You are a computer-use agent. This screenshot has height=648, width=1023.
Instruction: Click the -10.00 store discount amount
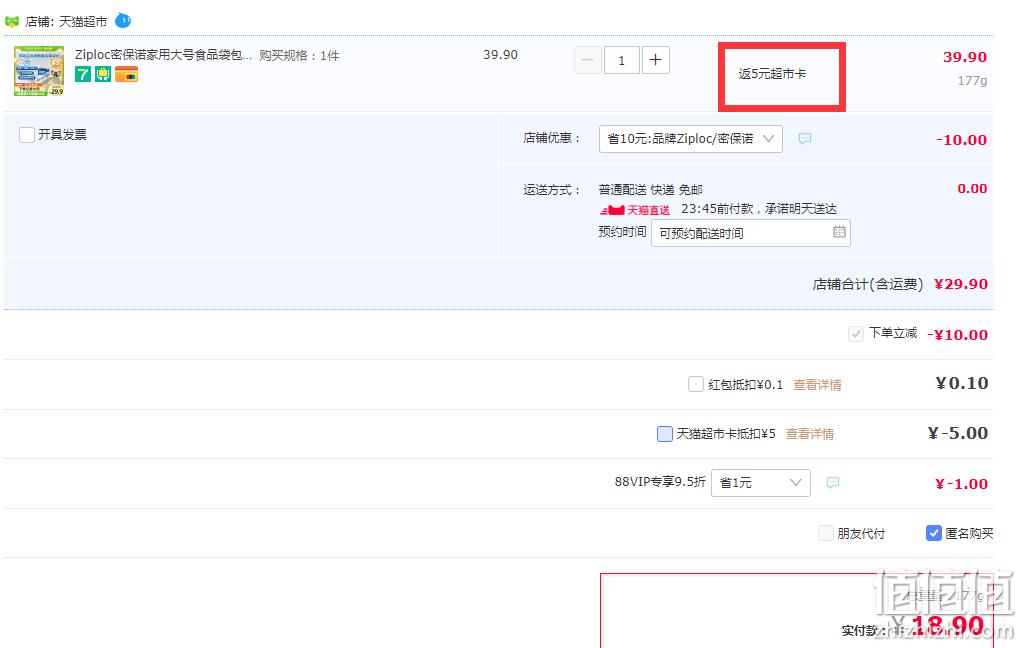961,140
